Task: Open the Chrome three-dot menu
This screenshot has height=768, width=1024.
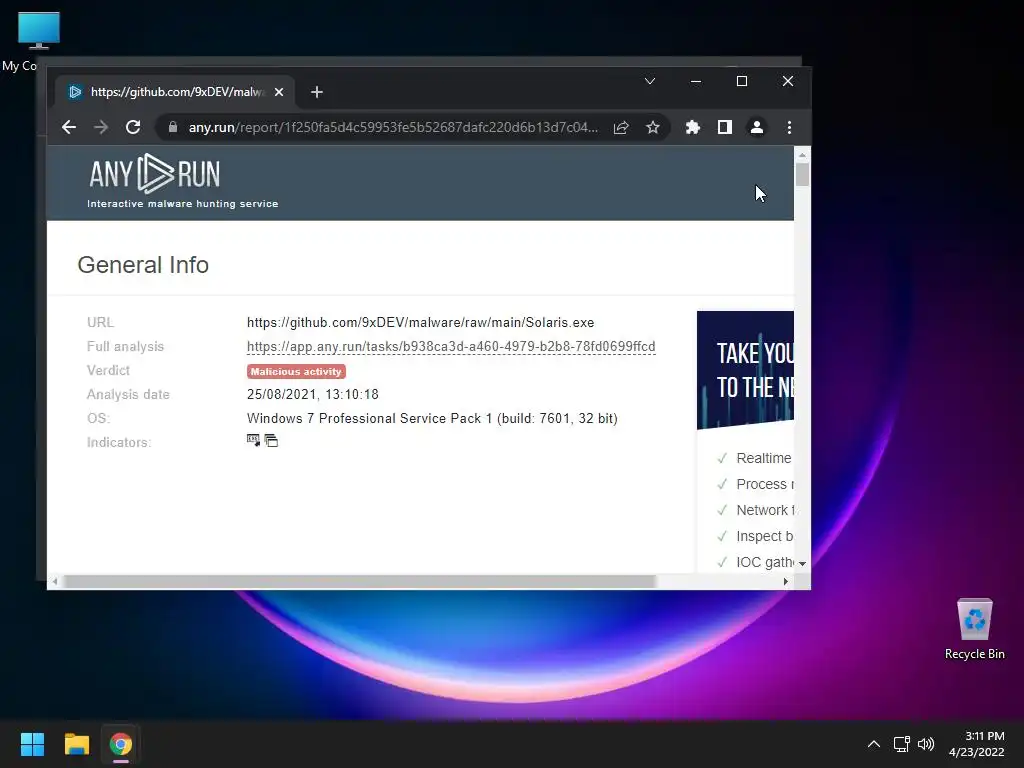Action: pos(790,127)
